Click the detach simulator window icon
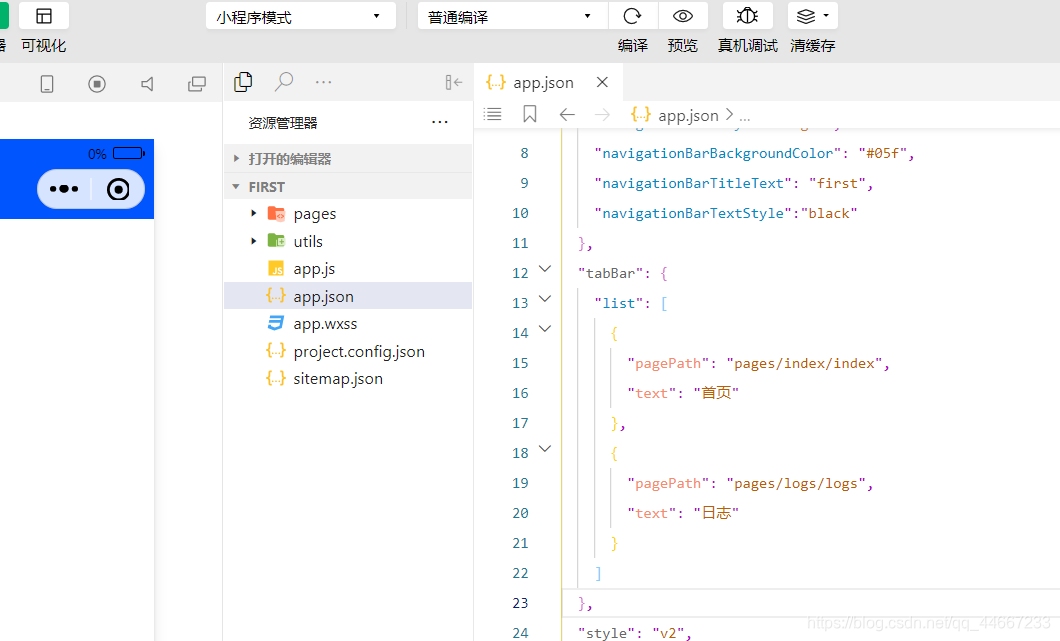The height and width of the screenshot is (641, 1060). 197,84
